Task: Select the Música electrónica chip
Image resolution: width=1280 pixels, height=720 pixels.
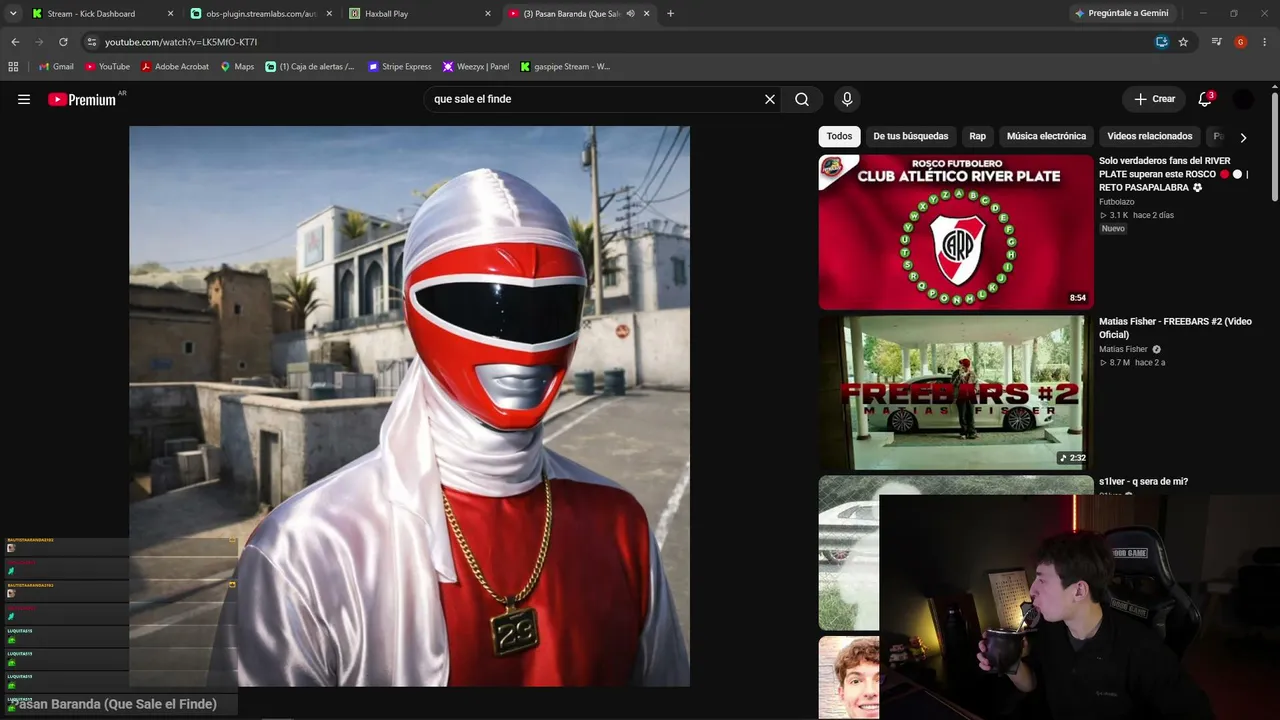Action: [x=1046, y=136]
